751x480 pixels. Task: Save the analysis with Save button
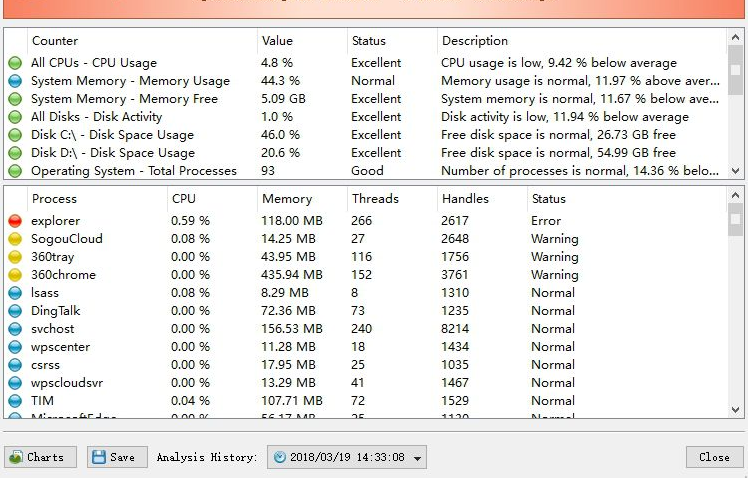[x=112, y=457]
